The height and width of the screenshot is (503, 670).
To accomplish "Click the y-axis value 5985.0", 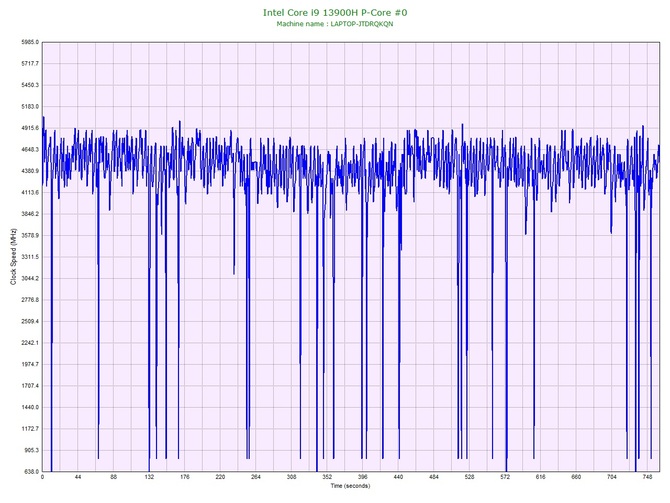I will coord(30,42).
